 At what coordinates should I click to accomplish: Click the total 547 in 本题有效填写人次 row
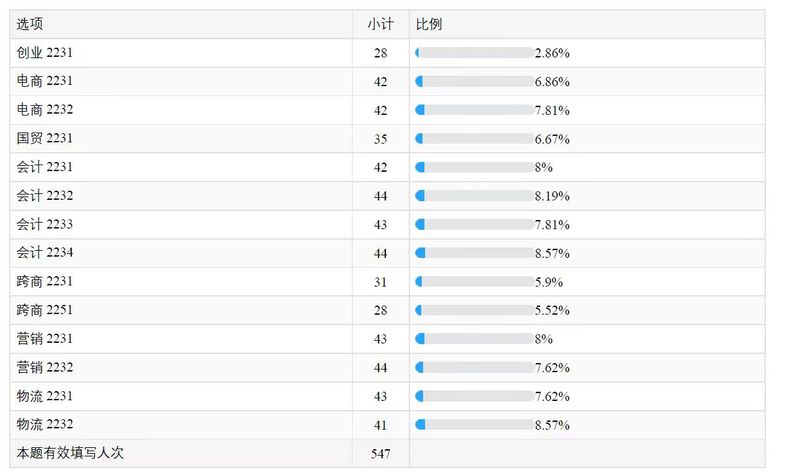click(x=381, y=454)
